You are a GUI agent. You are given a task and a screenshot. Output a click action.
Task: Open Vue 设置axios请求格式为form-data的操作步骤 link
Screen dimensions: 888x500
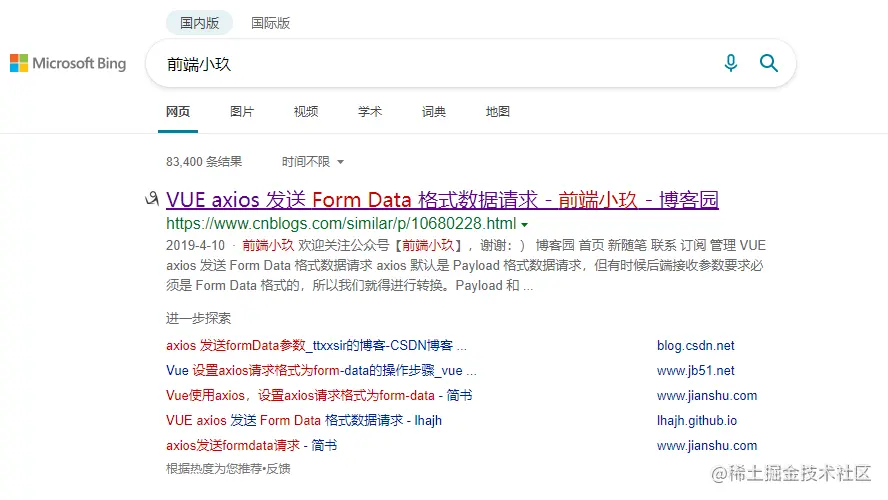[x=321, y=370]
